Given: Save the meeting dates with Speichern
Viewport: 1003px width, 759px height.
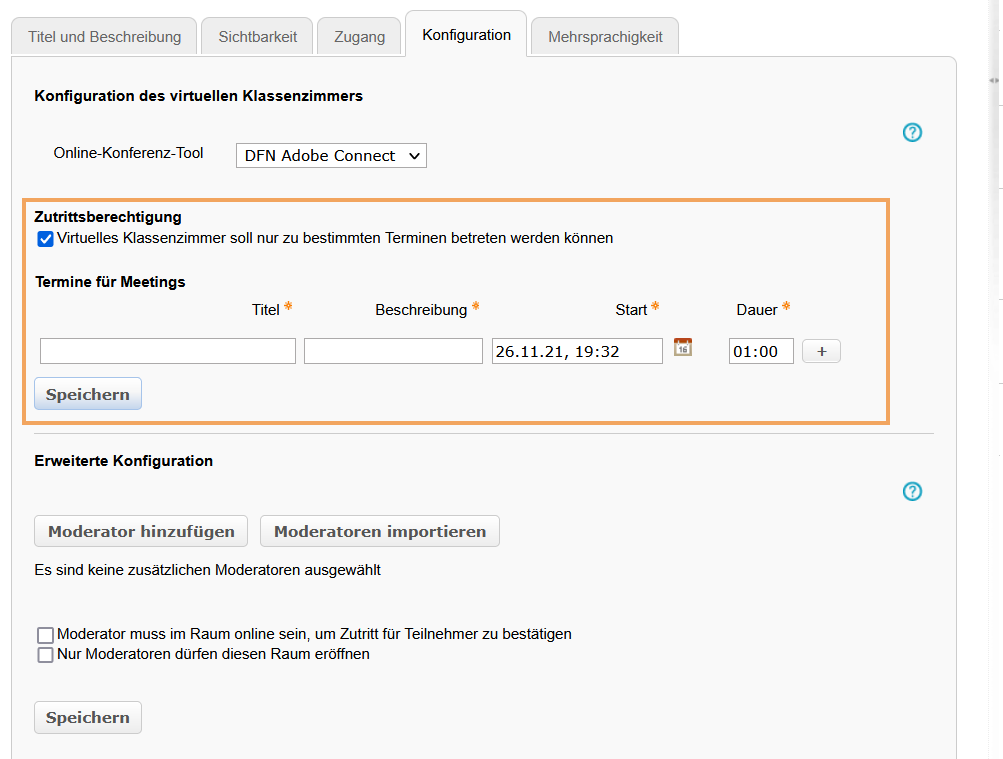Looking at the screenshot, I should tap(87, 393).
